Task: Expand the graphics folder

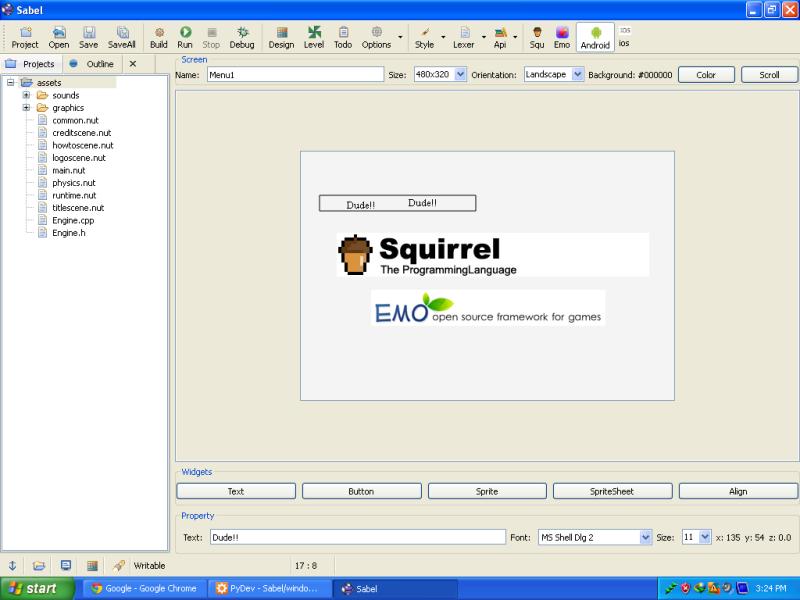Action: 26,108
